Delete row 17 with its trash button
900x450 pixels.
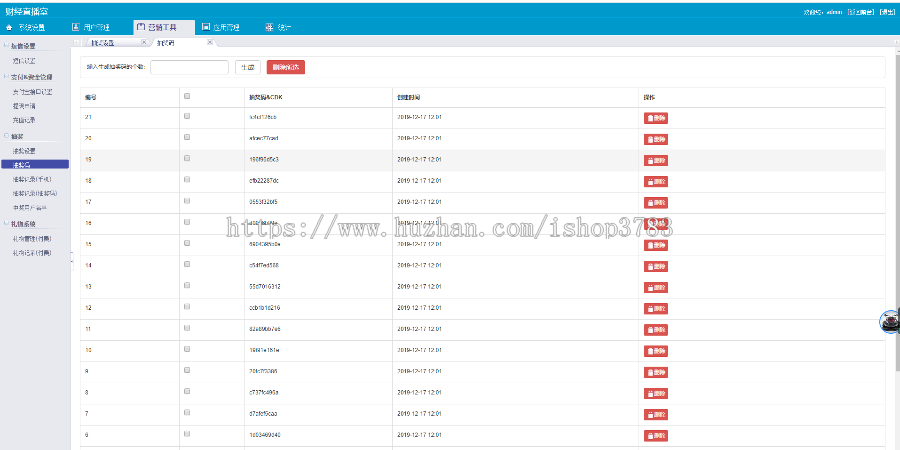click(x=655, y=203)
